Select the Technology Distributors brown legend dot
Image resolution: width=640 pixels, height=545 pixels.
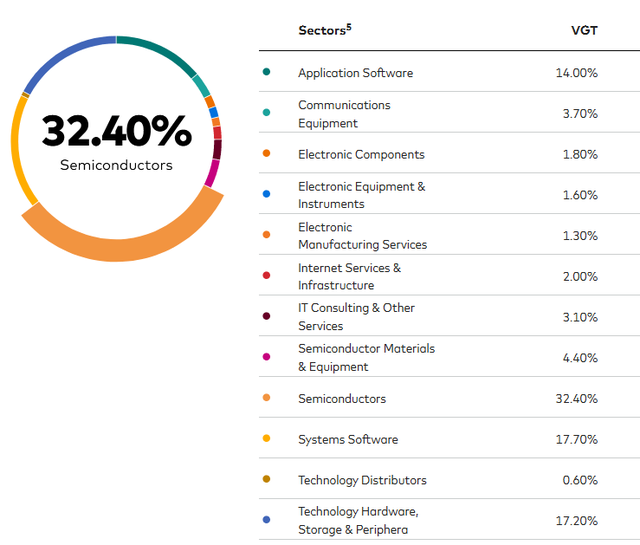coord(267,479)
